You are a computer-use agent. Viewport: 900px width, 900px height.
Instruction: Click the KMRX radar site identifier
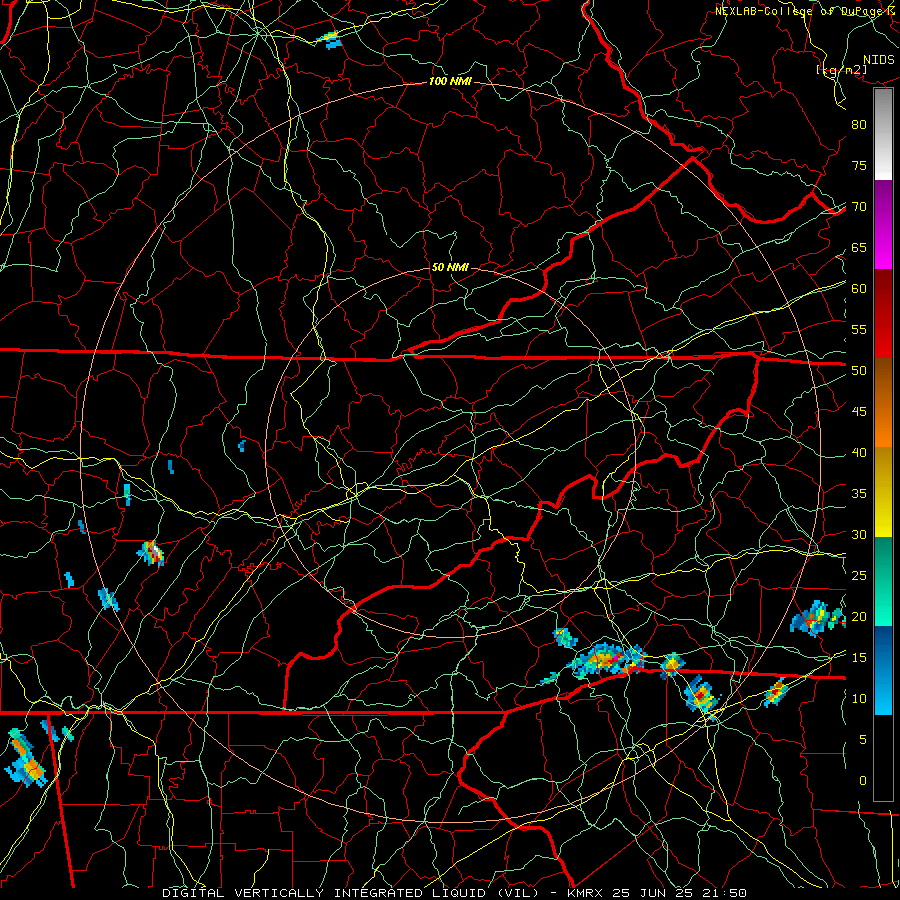click(x=585, y=893)
